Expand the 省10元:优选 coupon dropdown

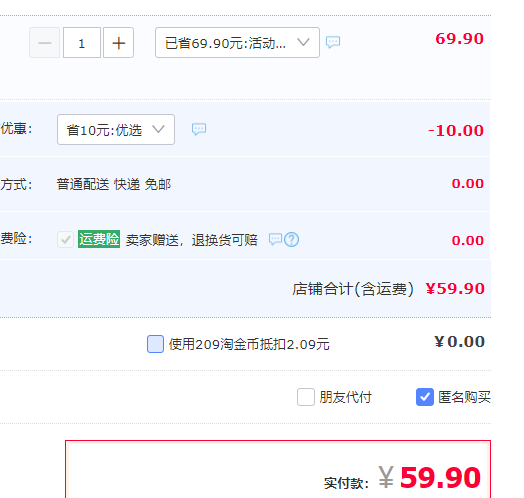(116, 129)
